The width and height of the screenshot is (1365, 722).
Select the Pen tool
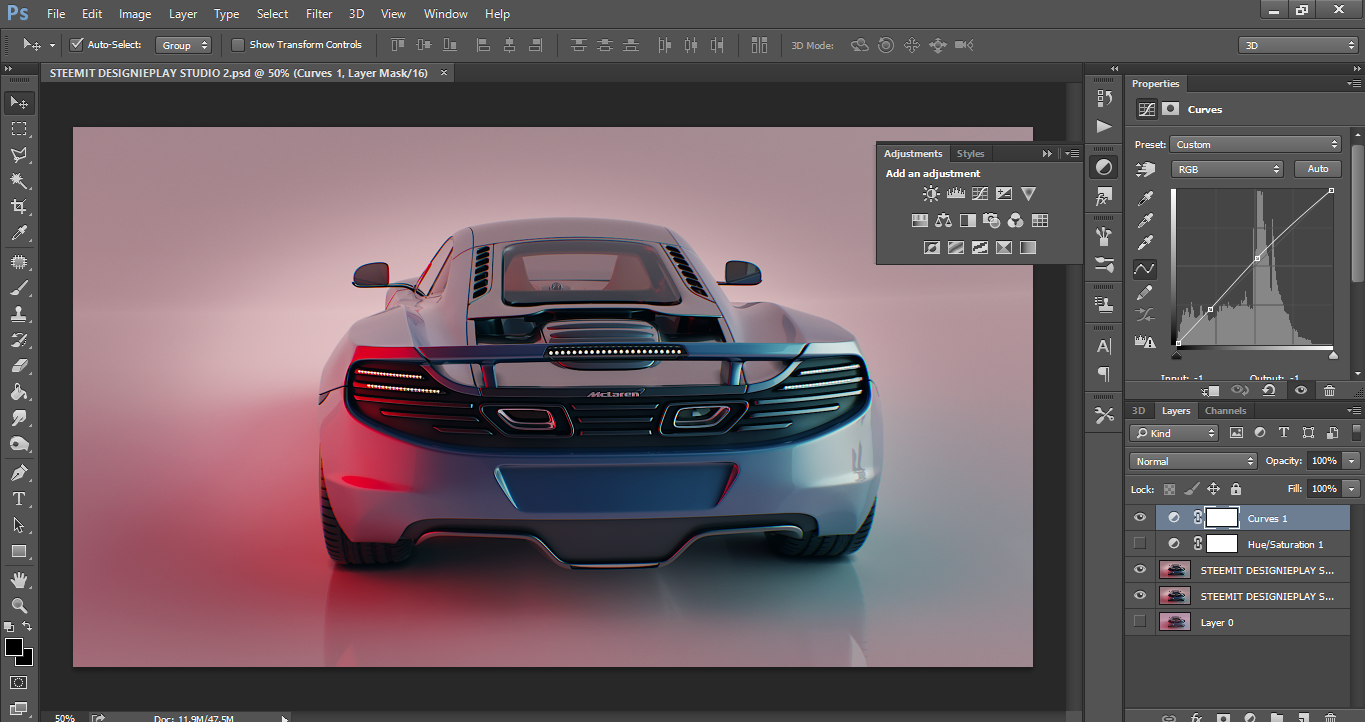(x=19, y=472)
